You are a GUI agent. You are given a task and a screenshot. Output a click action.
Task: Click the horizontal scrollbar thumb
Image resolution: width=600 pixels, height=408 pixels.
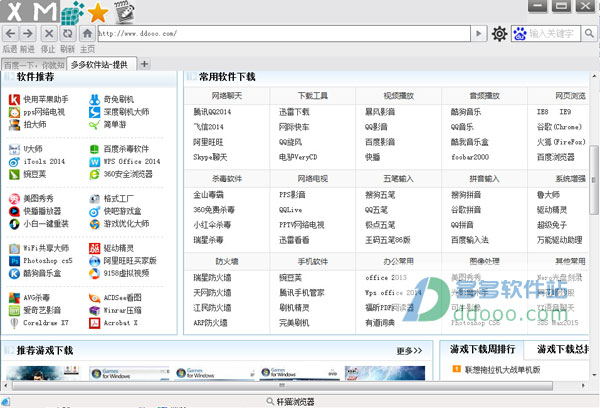tap(282, 385)
